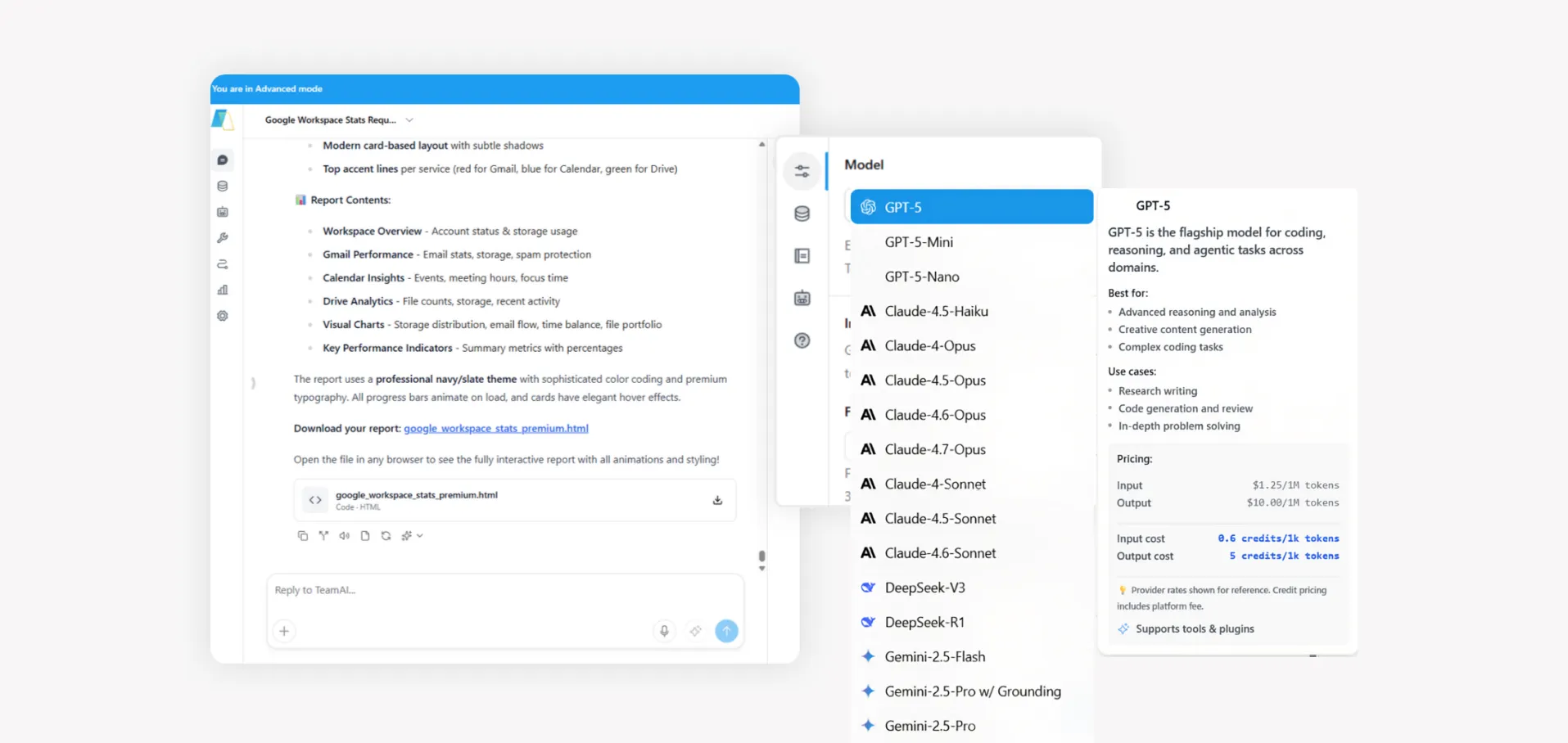Click the chat scrollbar down arrow
Viewport: 1568px width, 743px height.
(x=761, y=568)
